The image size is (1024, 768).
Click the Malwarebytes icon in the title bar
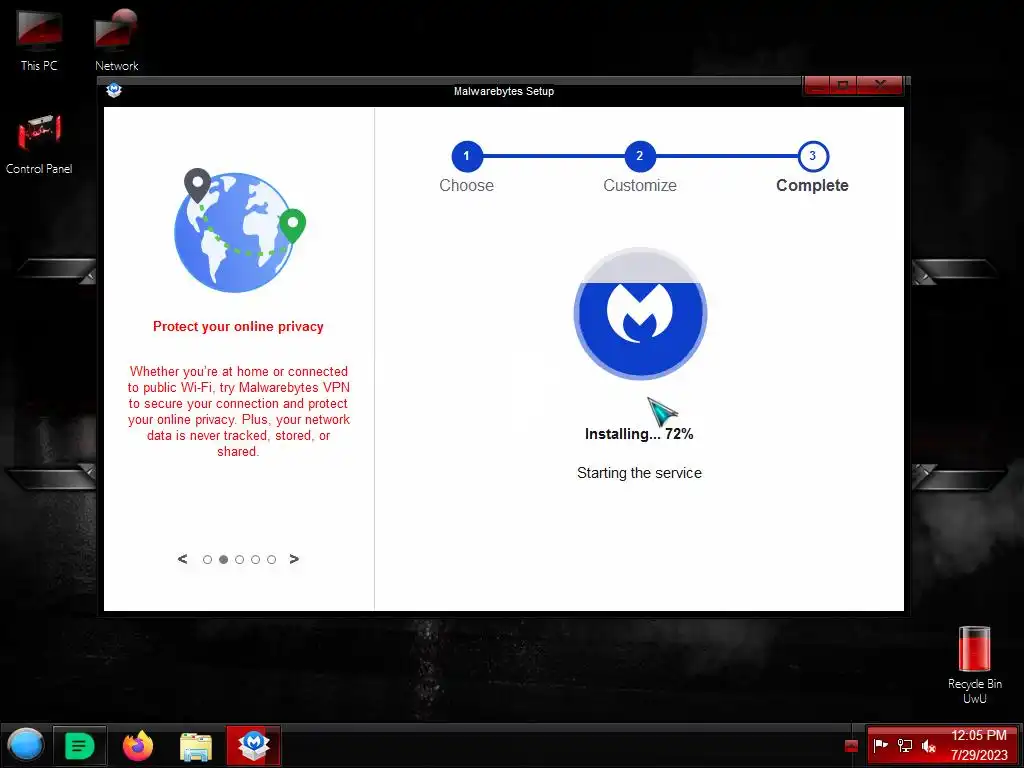[x=114, y=90]
